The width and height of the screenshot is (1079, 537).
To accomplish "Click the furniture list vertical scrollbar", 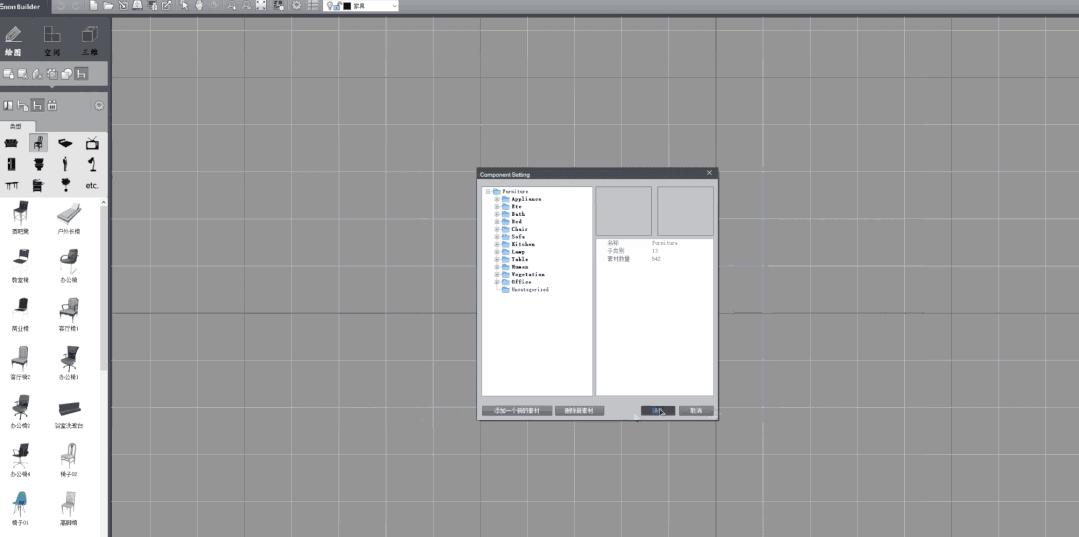I will [x=104, y=289].
